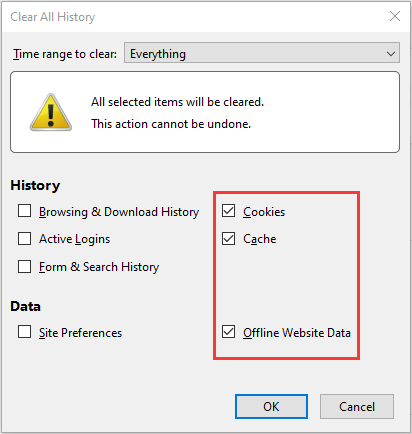Disable the Cache checkbox

pos(228,239)
